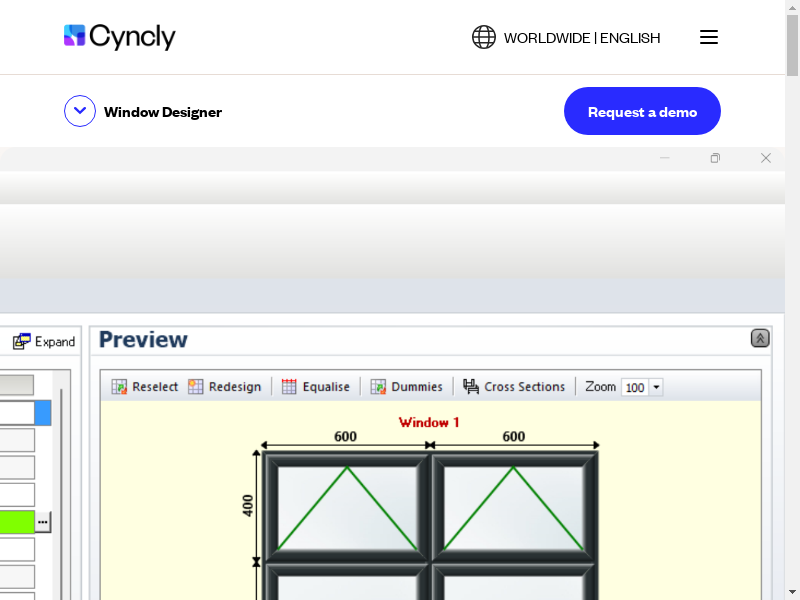The width and height of the screenshot is (800, 600).
Task: Click the Redesign toolbar icon
Action: (196, 387)
